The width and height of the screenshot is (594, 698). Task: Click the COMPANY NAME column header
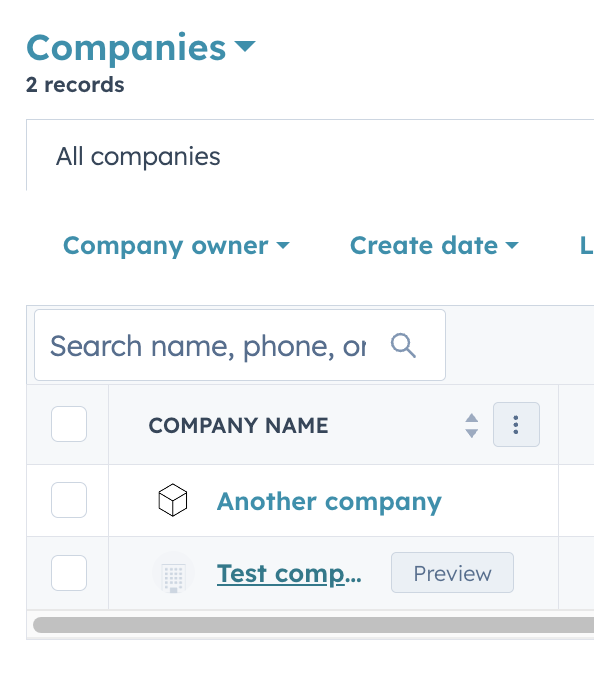[238, 426]
